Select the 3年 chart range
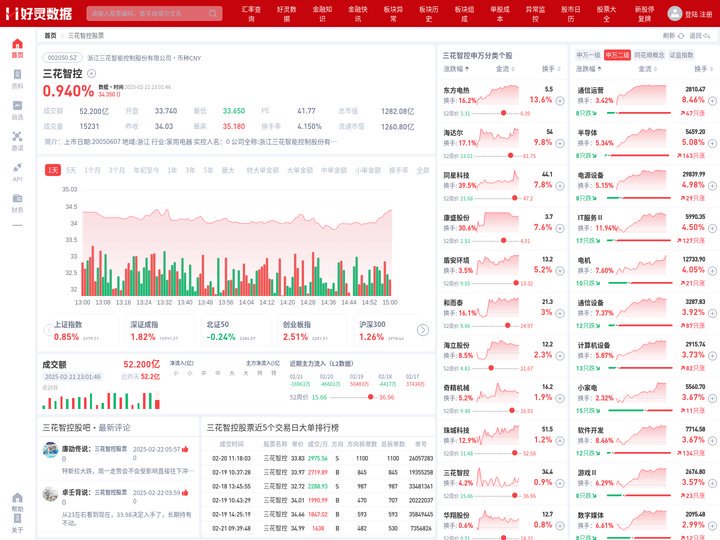The height and width of the screenshot is (540, 720). click(x=190, y=170)
